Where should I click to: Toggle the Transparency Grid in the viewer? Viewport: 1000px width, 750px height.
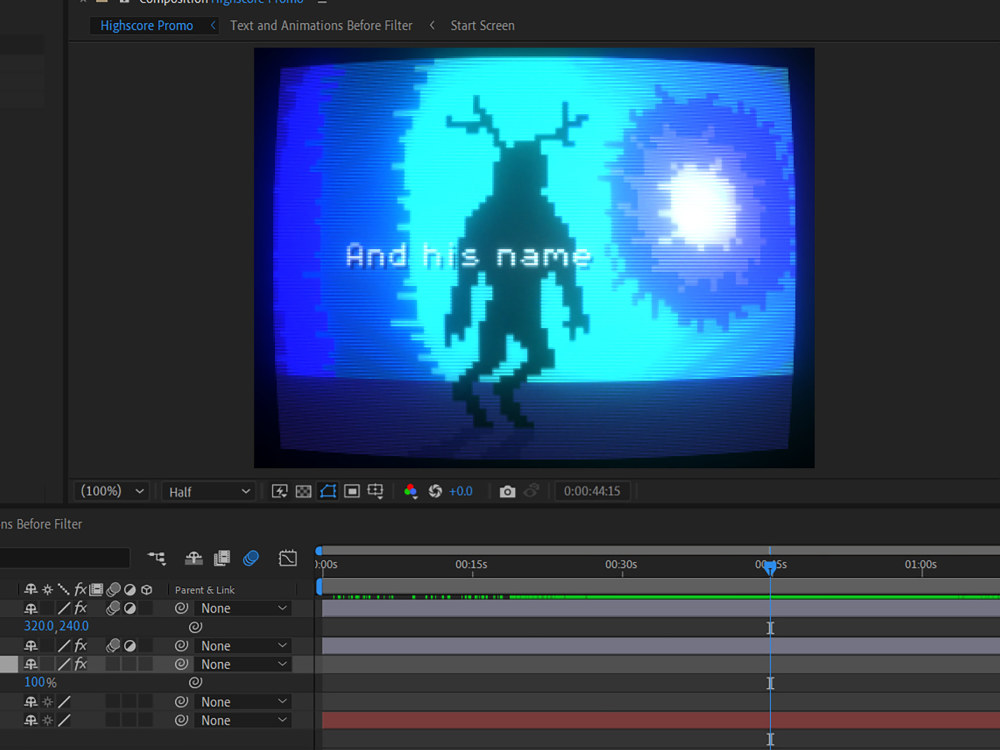(303, 491)
